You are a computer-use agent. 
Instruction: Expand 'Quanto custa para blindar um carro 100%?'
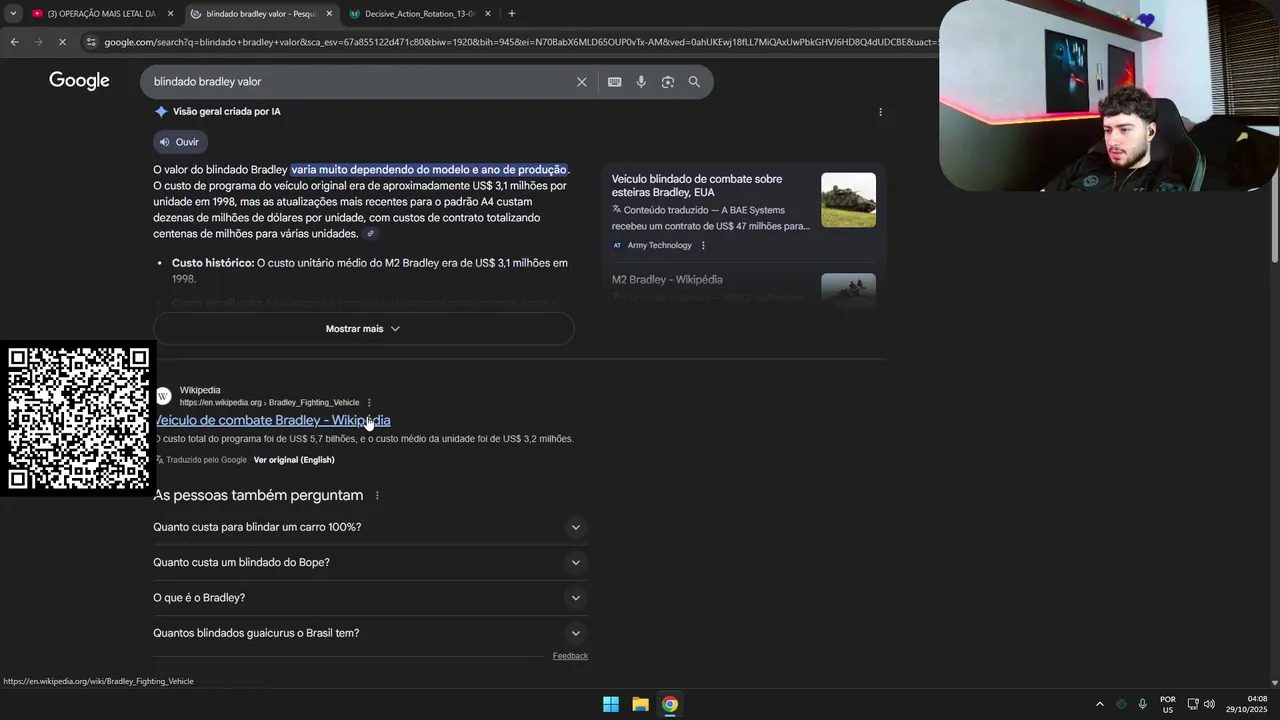pyautogui.click(x=370, y=527)
